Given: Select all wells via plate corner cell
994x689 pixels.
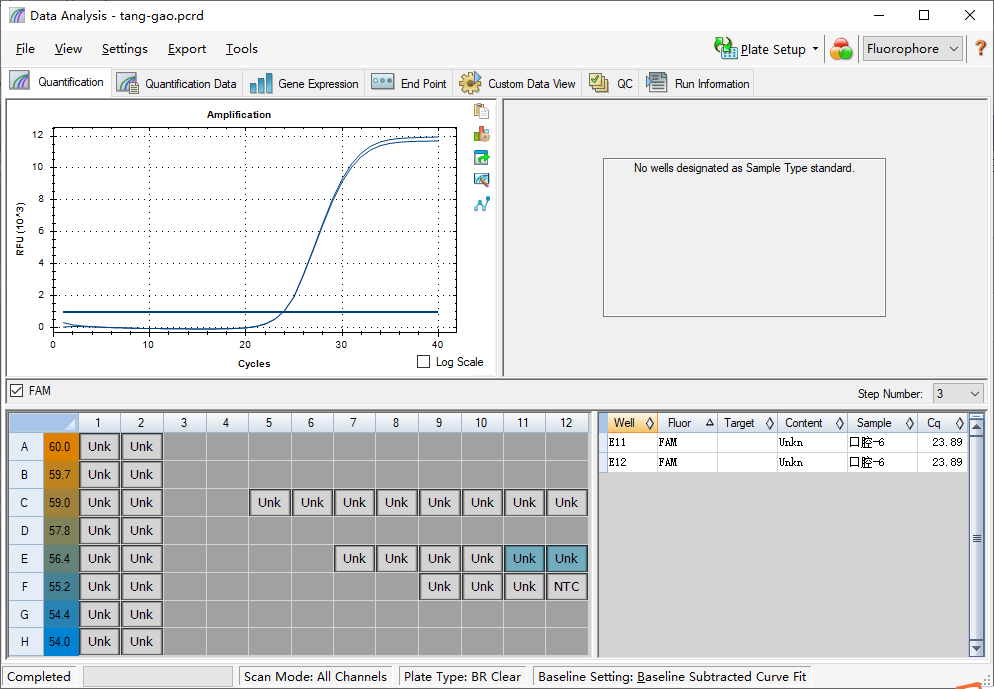Looking at the screenshot, I should [43, 423].
